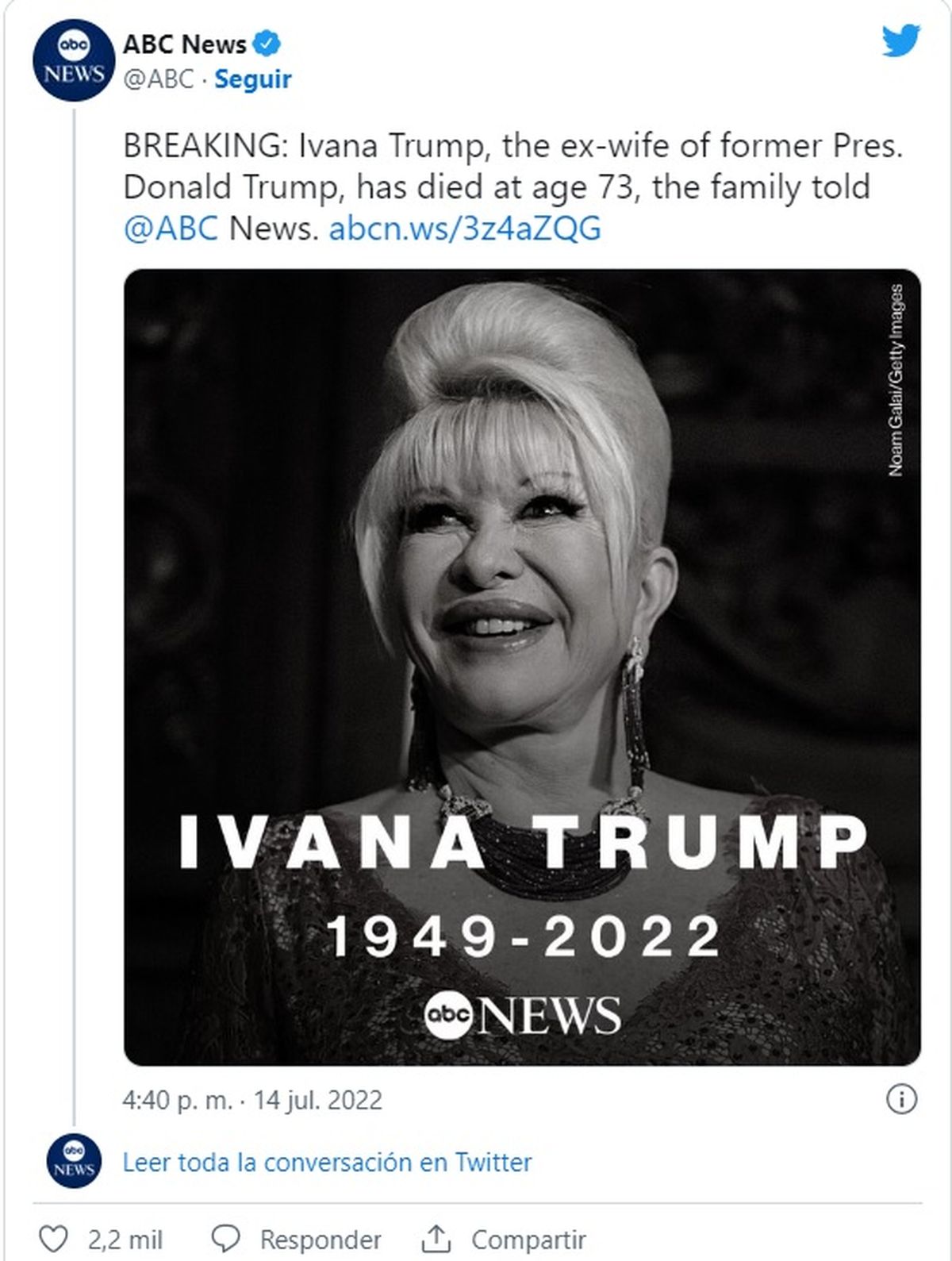952x1261 pixels.
Task: Like the tweet with heart icon
Action: point(54,1239)
